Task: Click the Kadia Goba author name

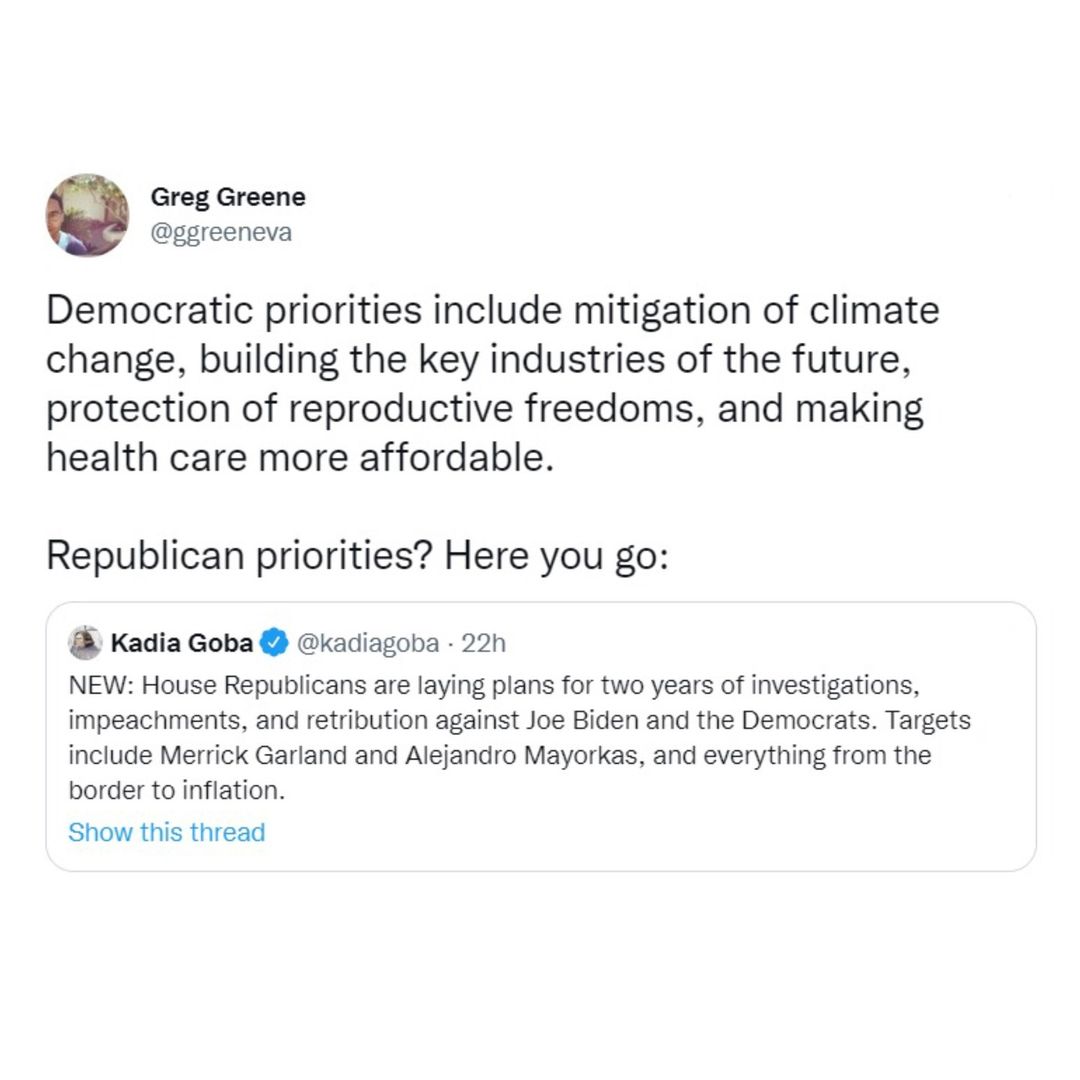Action: (181, 642)
